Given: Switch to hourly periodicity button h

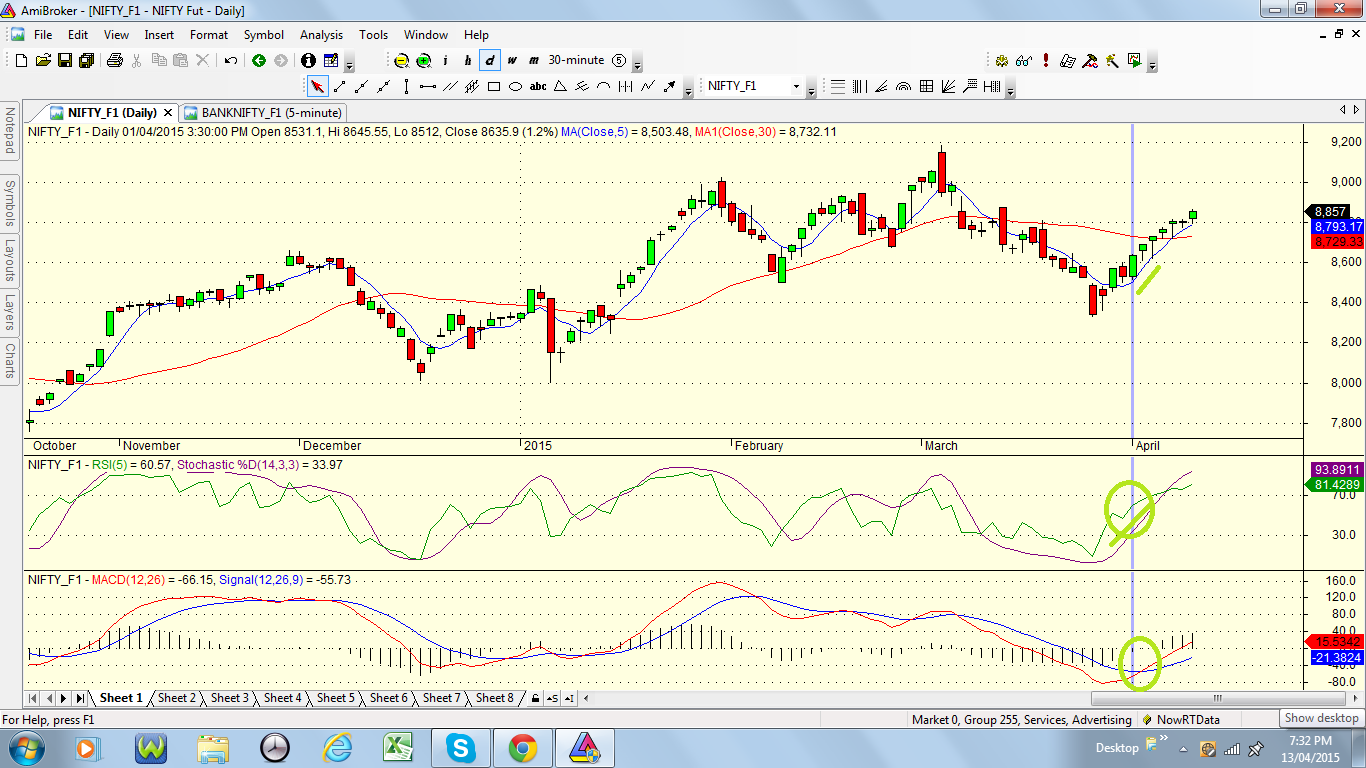Looking at the screenshot, I should tap(468, 60).
